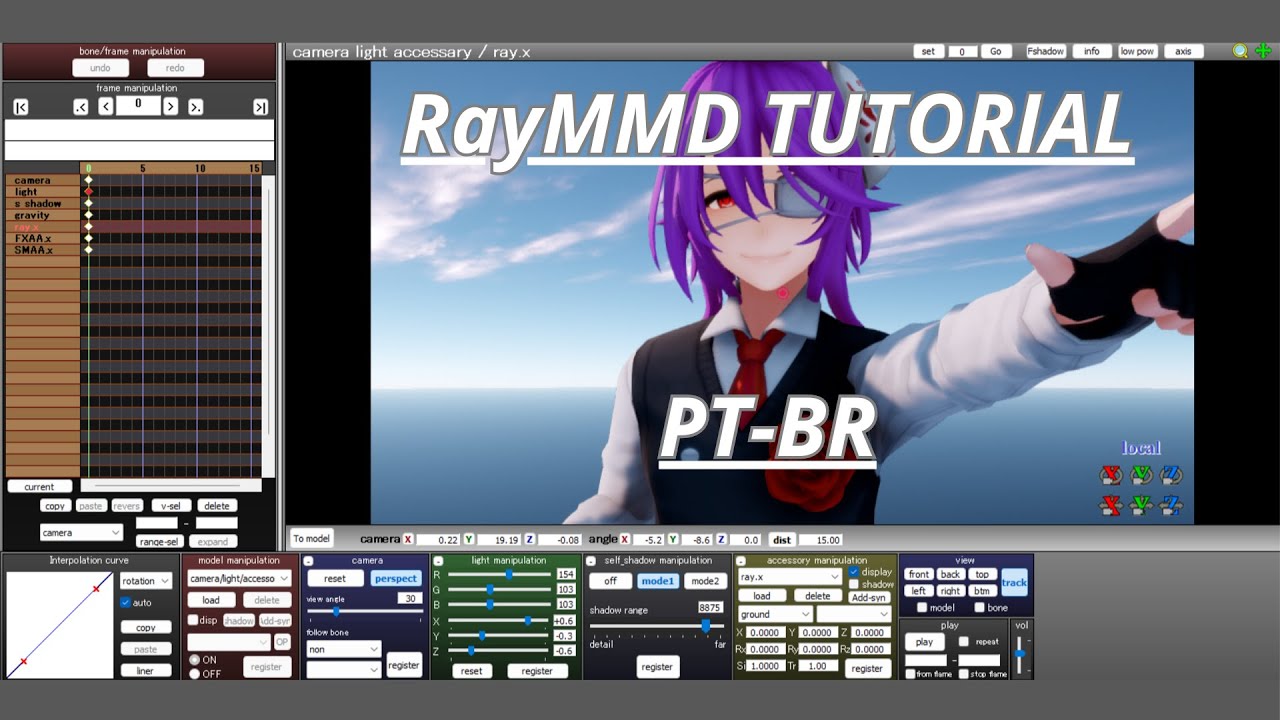
Task: Check the from flame checkbox
Action: [x=910, y=674]
